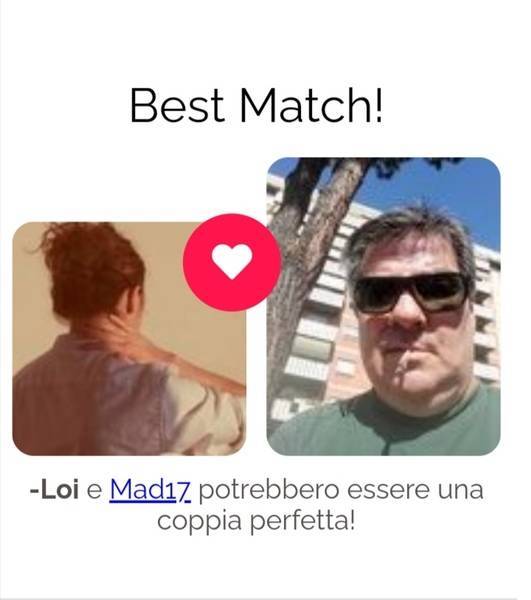Open the right profile photo of Mad17
The height and width of the screenshot is (600, 531).
(x=383, y=306)
